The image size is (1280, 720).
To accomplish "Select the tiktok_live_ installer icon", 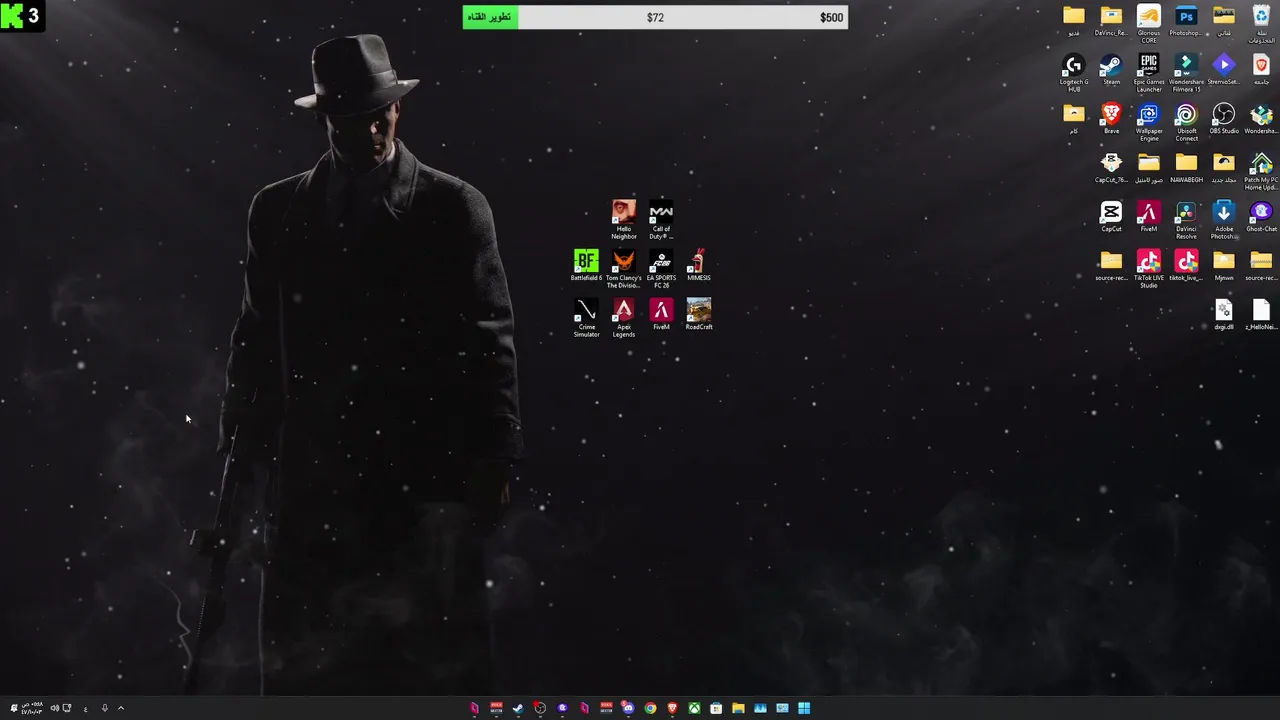I will pos(1186,265).
